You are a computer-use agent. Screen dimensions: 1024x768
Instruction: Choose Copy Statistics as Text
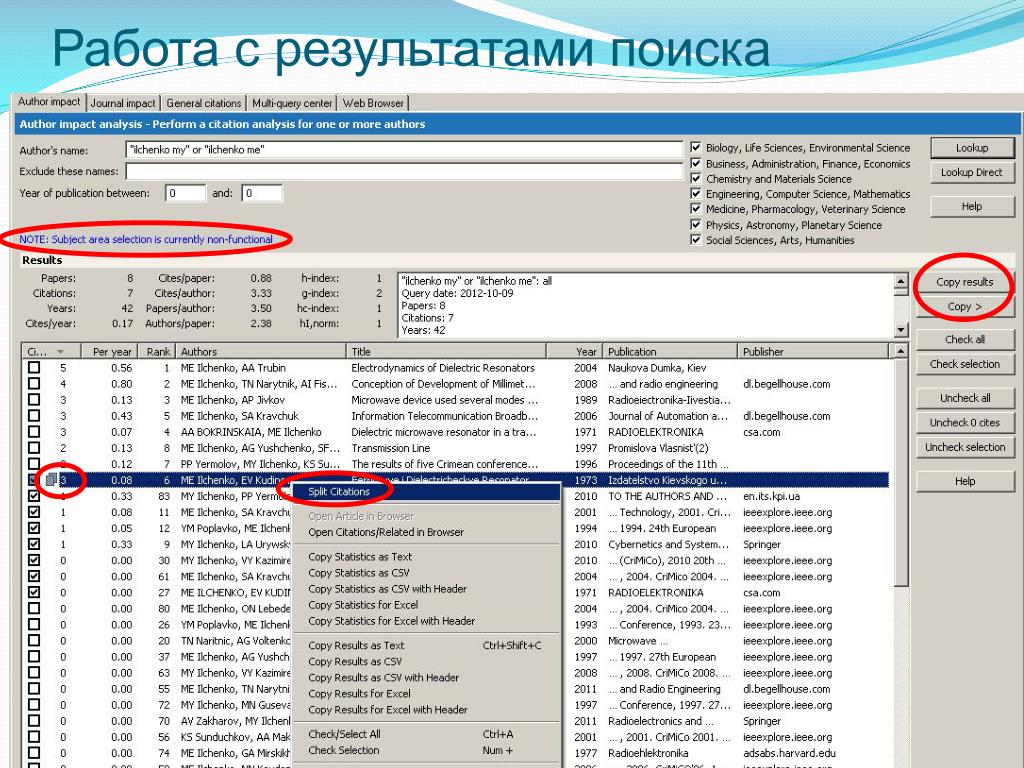tap(426, 556)
